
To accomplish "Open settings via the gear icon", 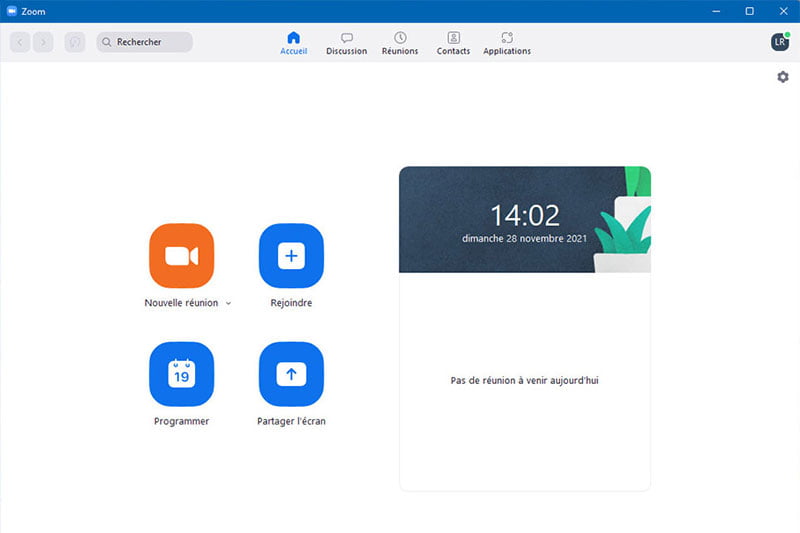I will click(783, 77).
